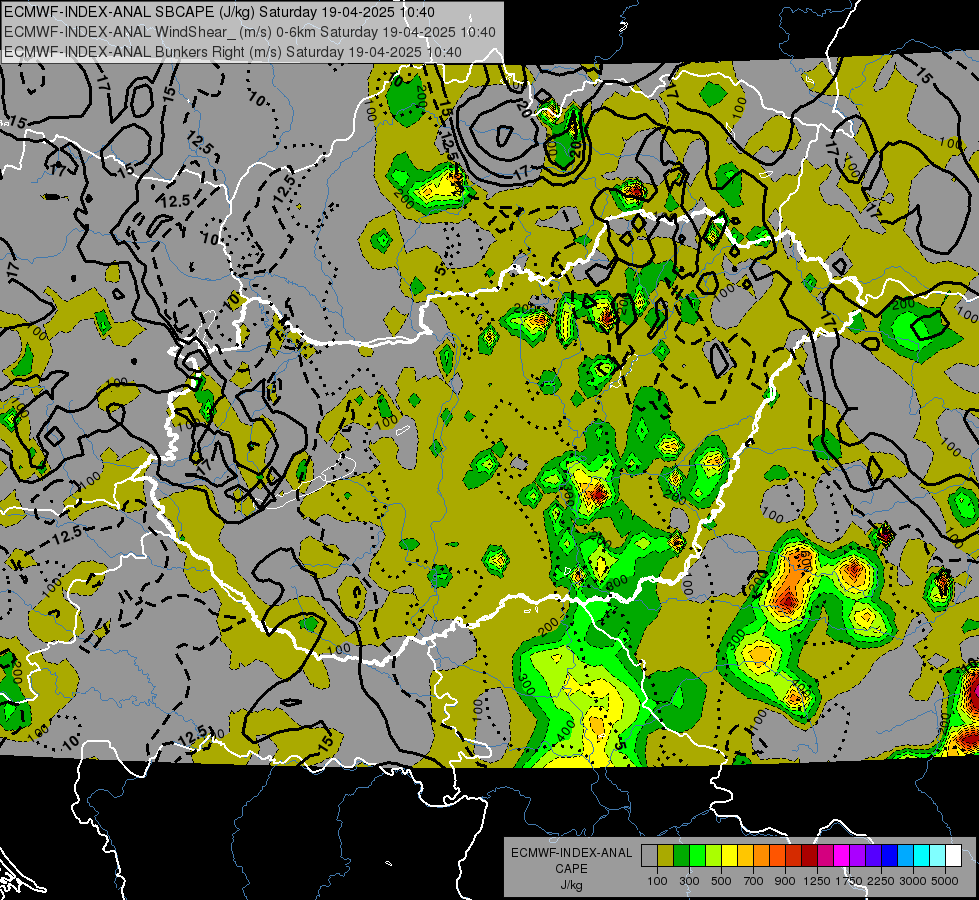Select the olive legend swatch after 100
Screen dimensions: 979x900
pos(666,856)
